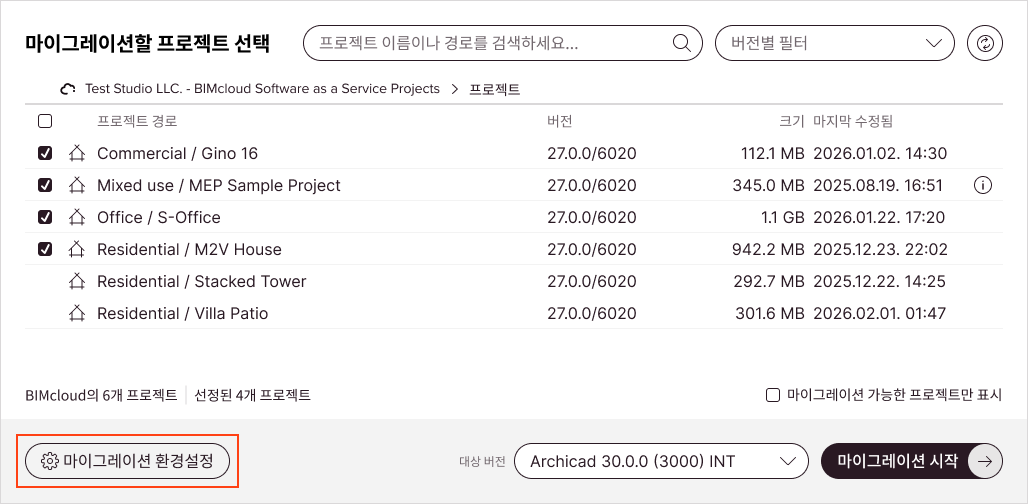Focus the project name search field
Viewport: 1028px width, 504px height.
(x=502, y=43)
